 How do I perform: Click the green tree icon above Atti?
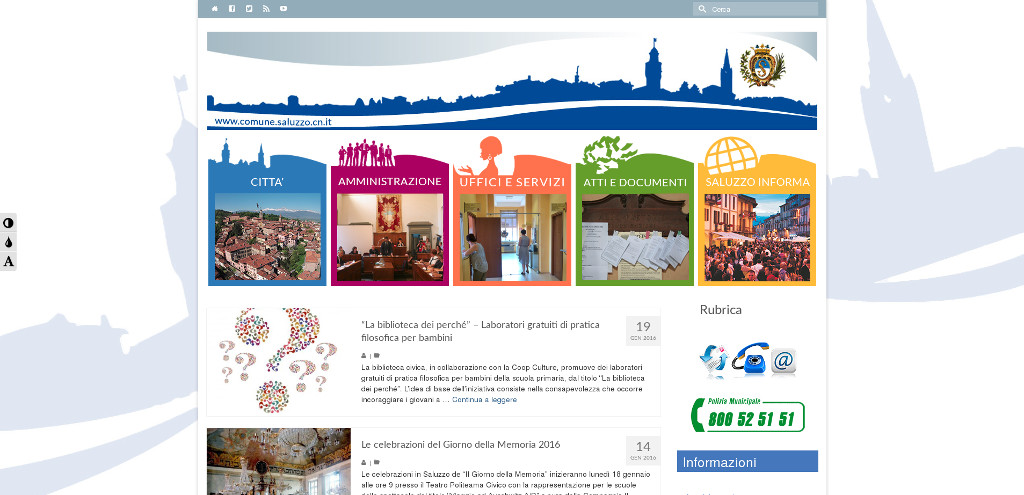point(609,154)
